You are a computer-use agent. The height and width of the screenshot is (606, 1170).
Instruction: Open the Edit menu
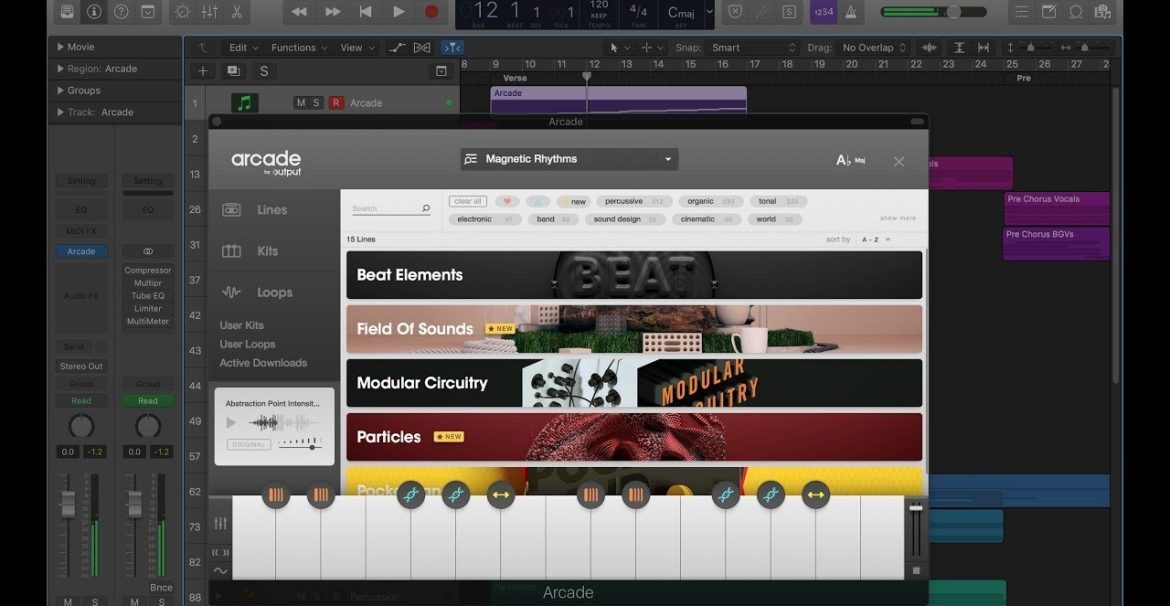[244, 48]
